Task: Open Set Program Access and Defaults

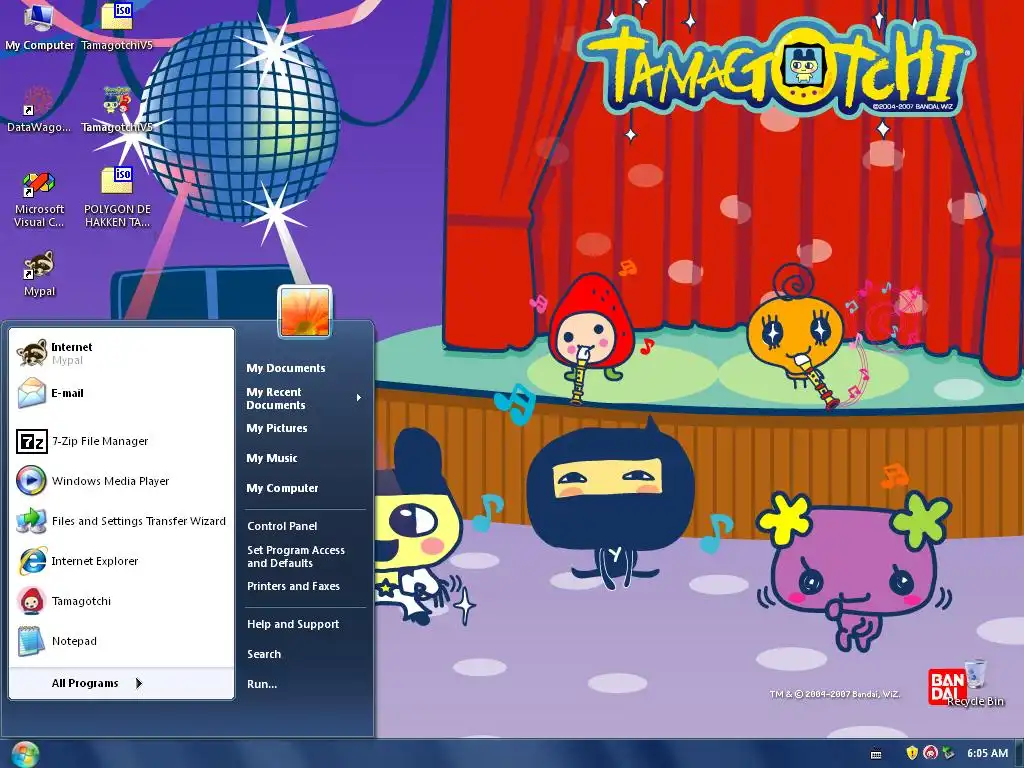Action: 305,556
